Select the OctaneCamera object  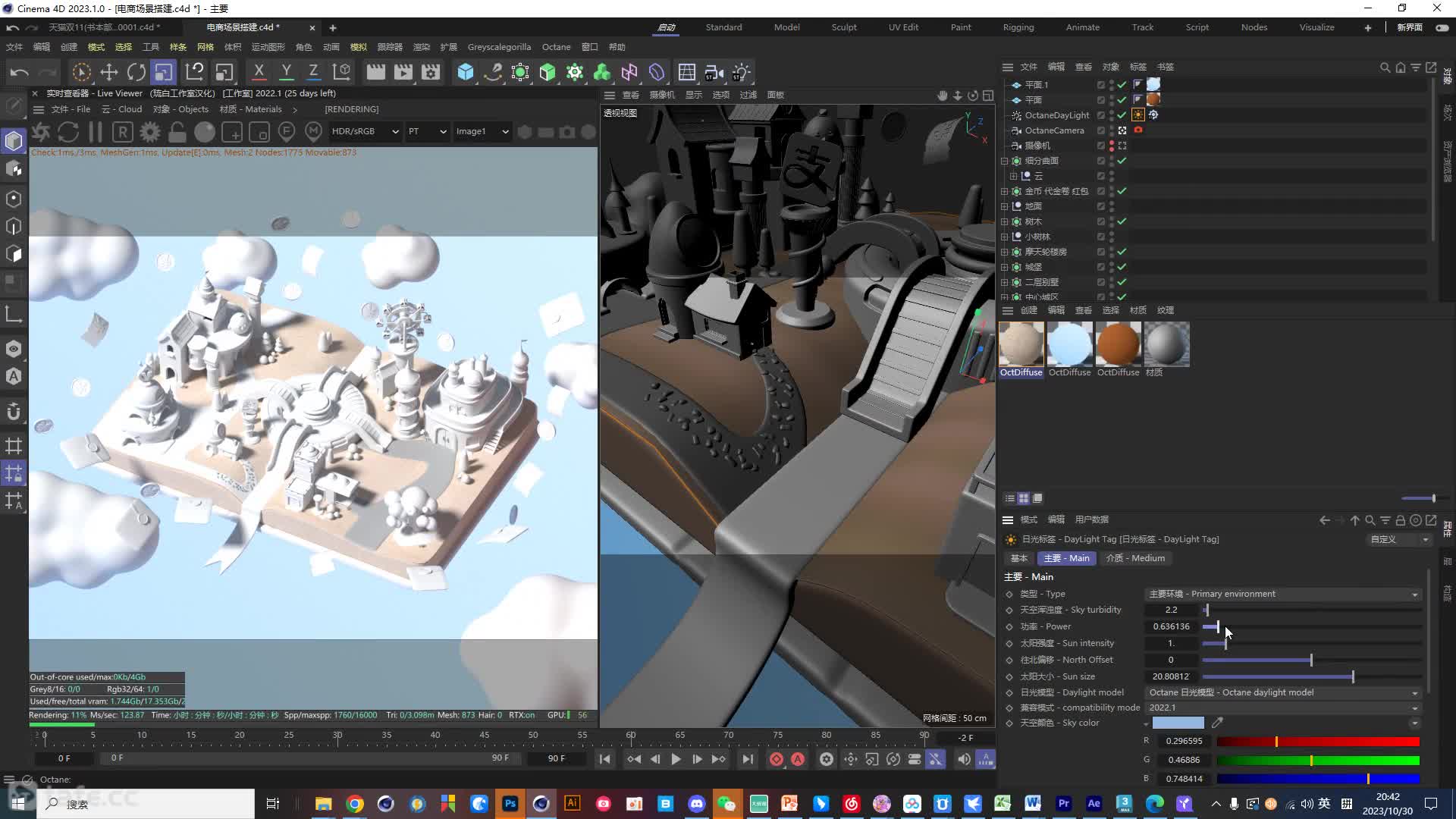pos(1054,130)
